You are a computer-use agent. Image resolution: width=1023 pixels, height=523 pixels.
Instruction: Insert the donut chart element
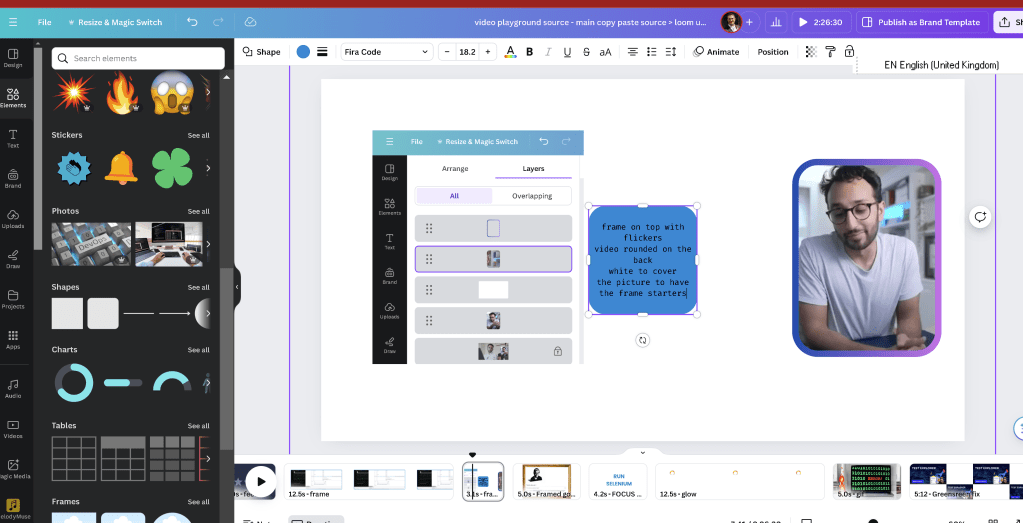click(74, 382)
